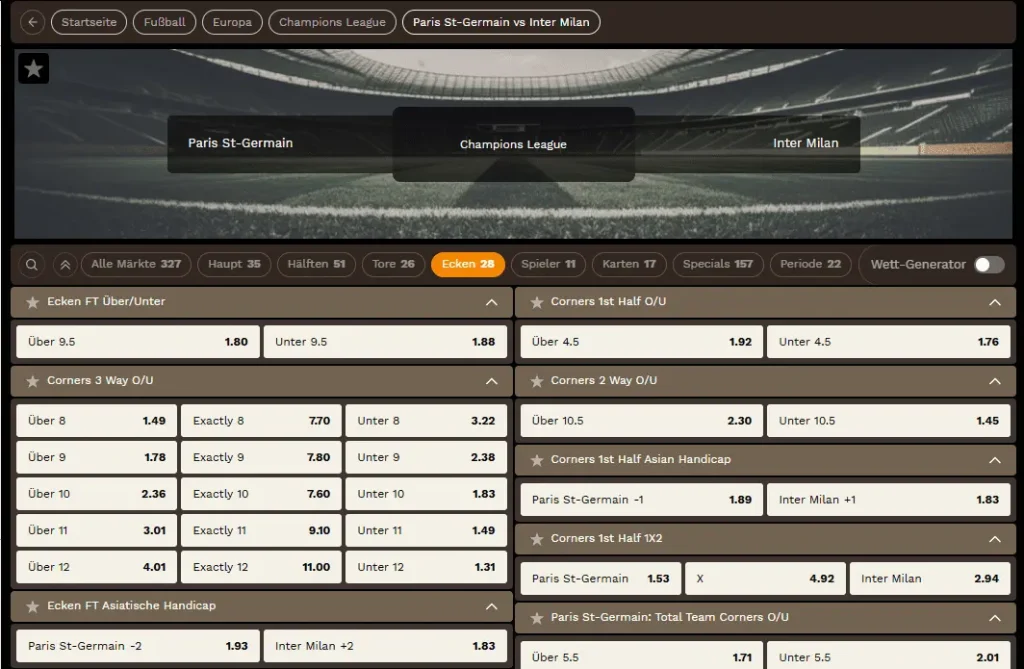Star the Corners 1st Half 1X2 market
The width and height of the screenshot is (1024, 669).
[537, 539]
